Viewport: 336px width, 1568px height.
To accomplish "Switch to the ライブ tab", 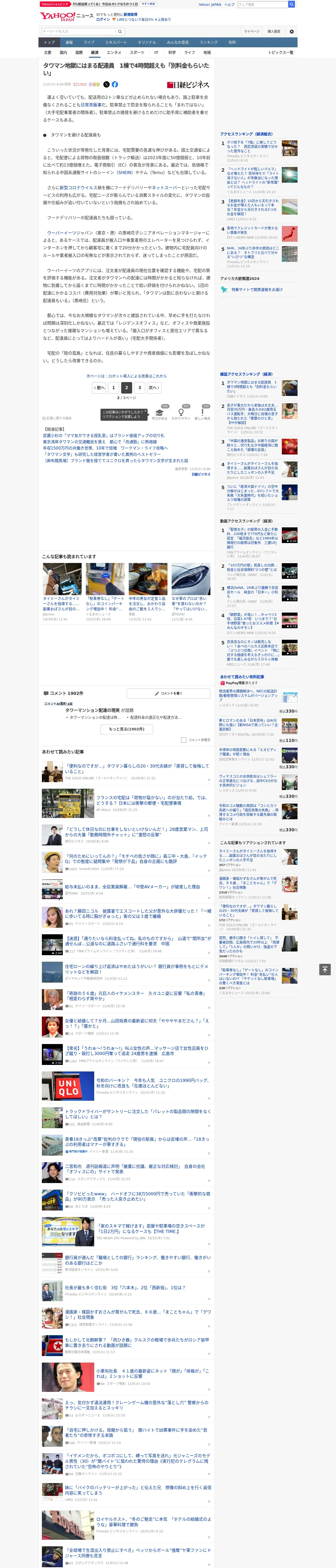I will pyautogui.click(x=89, y=43).
